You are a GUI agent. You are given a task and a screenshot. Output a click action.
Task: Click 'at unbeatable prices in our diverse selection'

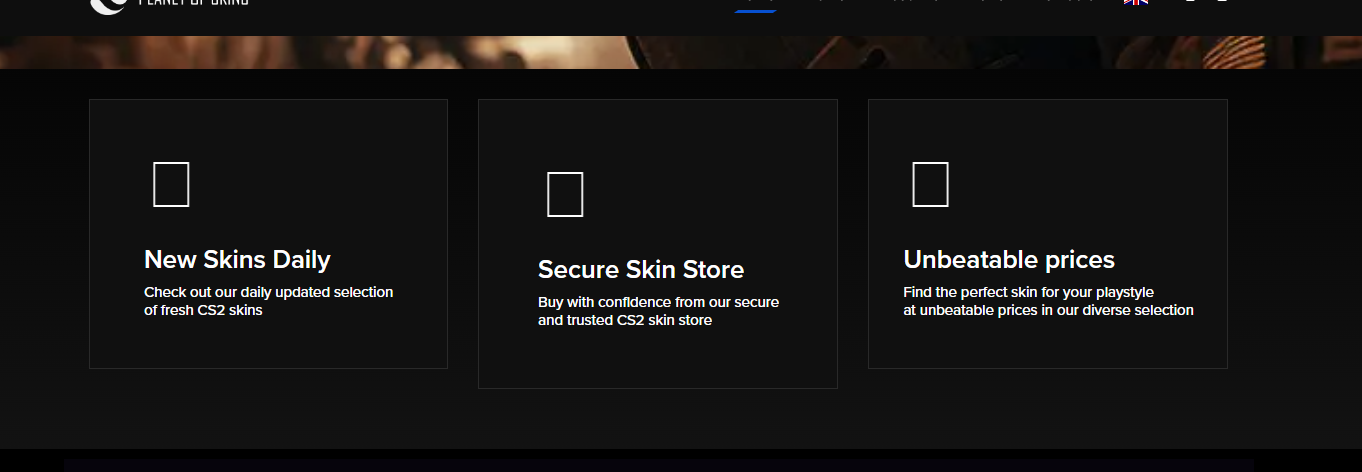tap(1048, 310)
